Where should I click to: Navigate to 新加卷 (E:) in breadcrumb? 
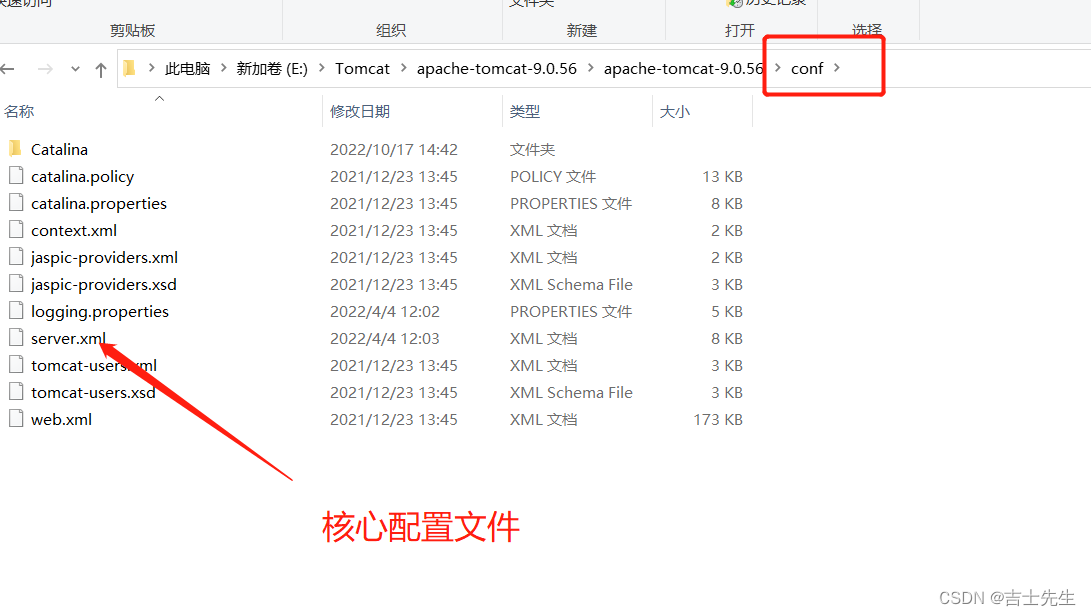[x=272, y=68]
